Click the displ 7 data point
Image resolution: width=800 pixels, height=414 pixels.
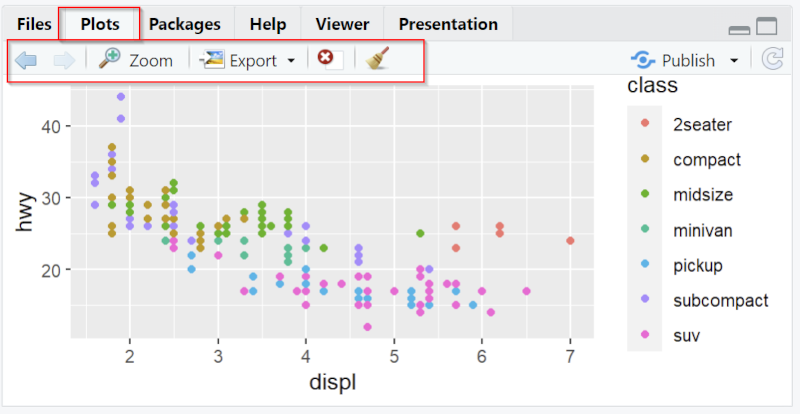click(570, 241)
